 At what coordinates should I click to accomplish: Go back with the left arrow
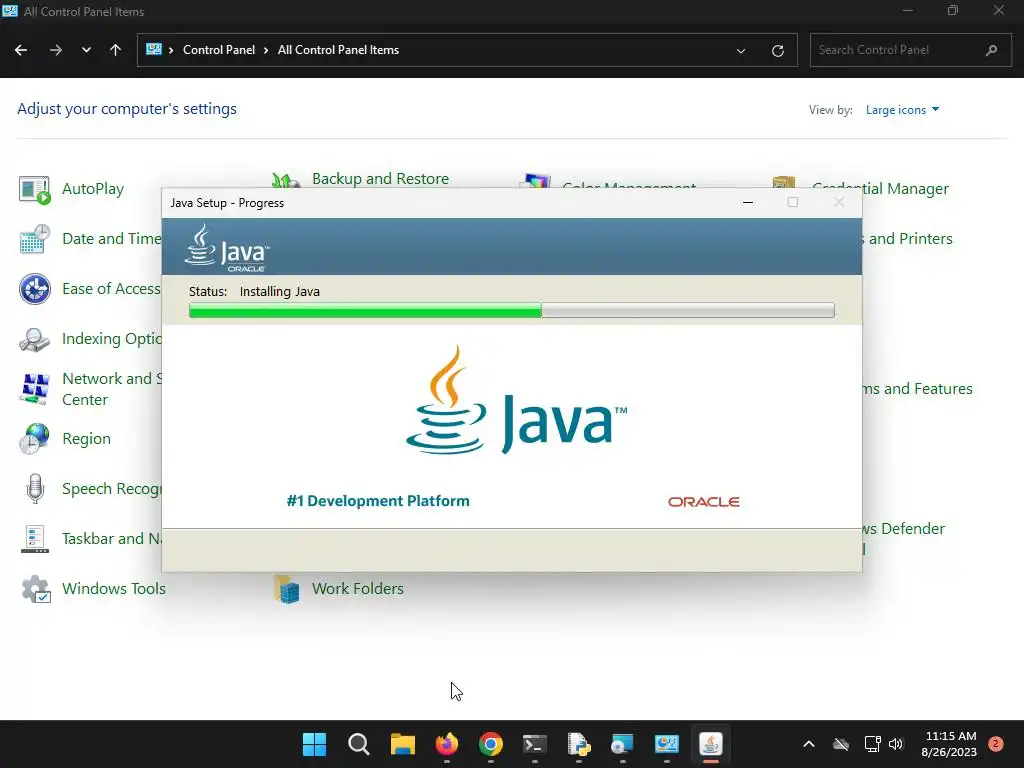coord(21,50)
